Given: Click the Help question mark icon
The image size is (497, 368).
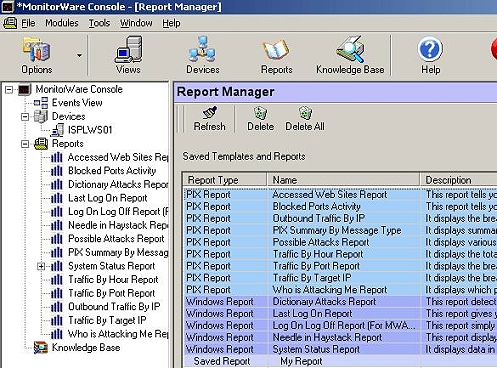Looking at the screenshot, I should click(x=430, y=49).
